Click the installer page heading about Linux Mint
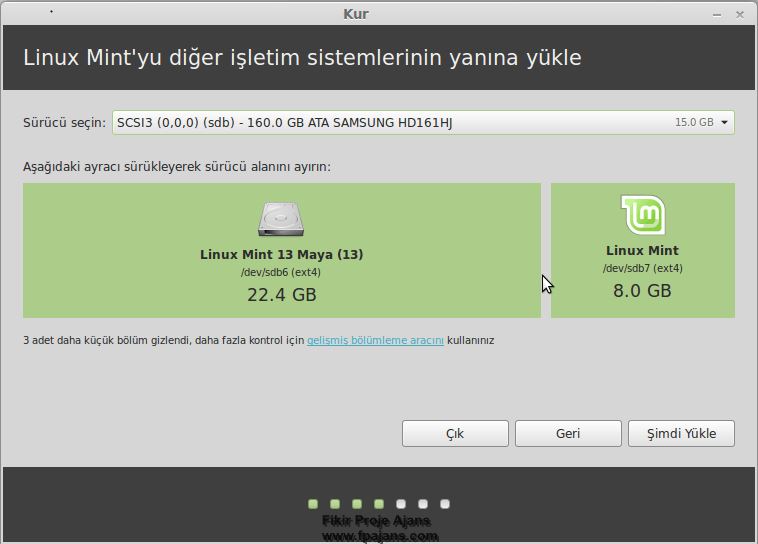The height and width of the screenshot is (544, 758). click(x=302, y=58)
